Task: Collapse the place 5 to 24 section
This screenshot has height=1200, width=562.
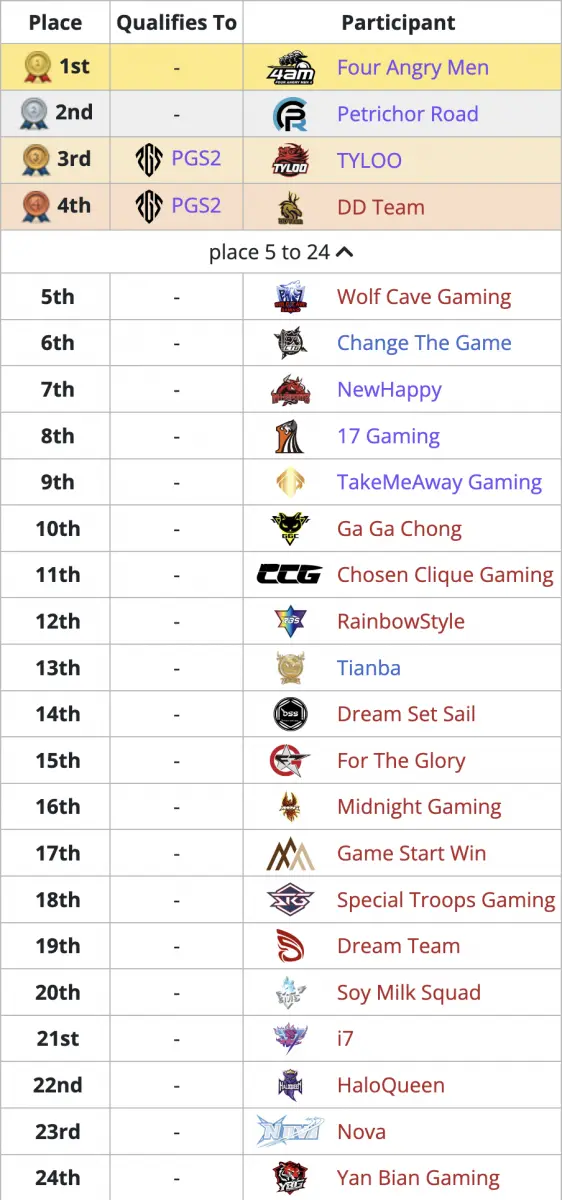Action: (x=281, y=252)
